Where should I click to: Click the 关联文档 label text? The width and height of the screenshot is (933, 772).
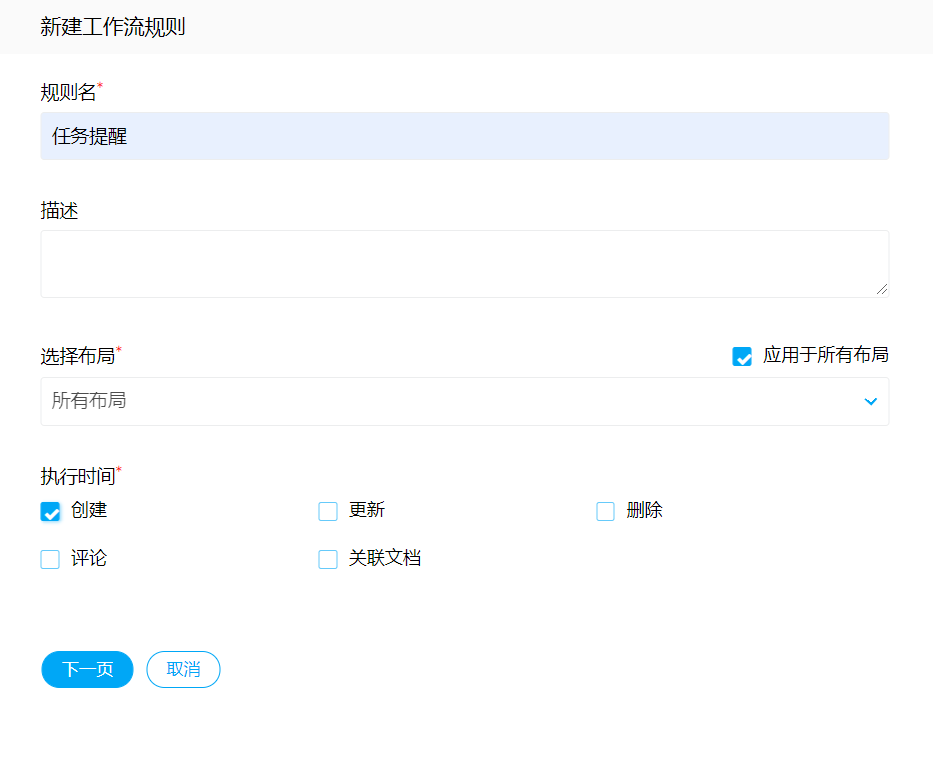click(x=385, y=559)
